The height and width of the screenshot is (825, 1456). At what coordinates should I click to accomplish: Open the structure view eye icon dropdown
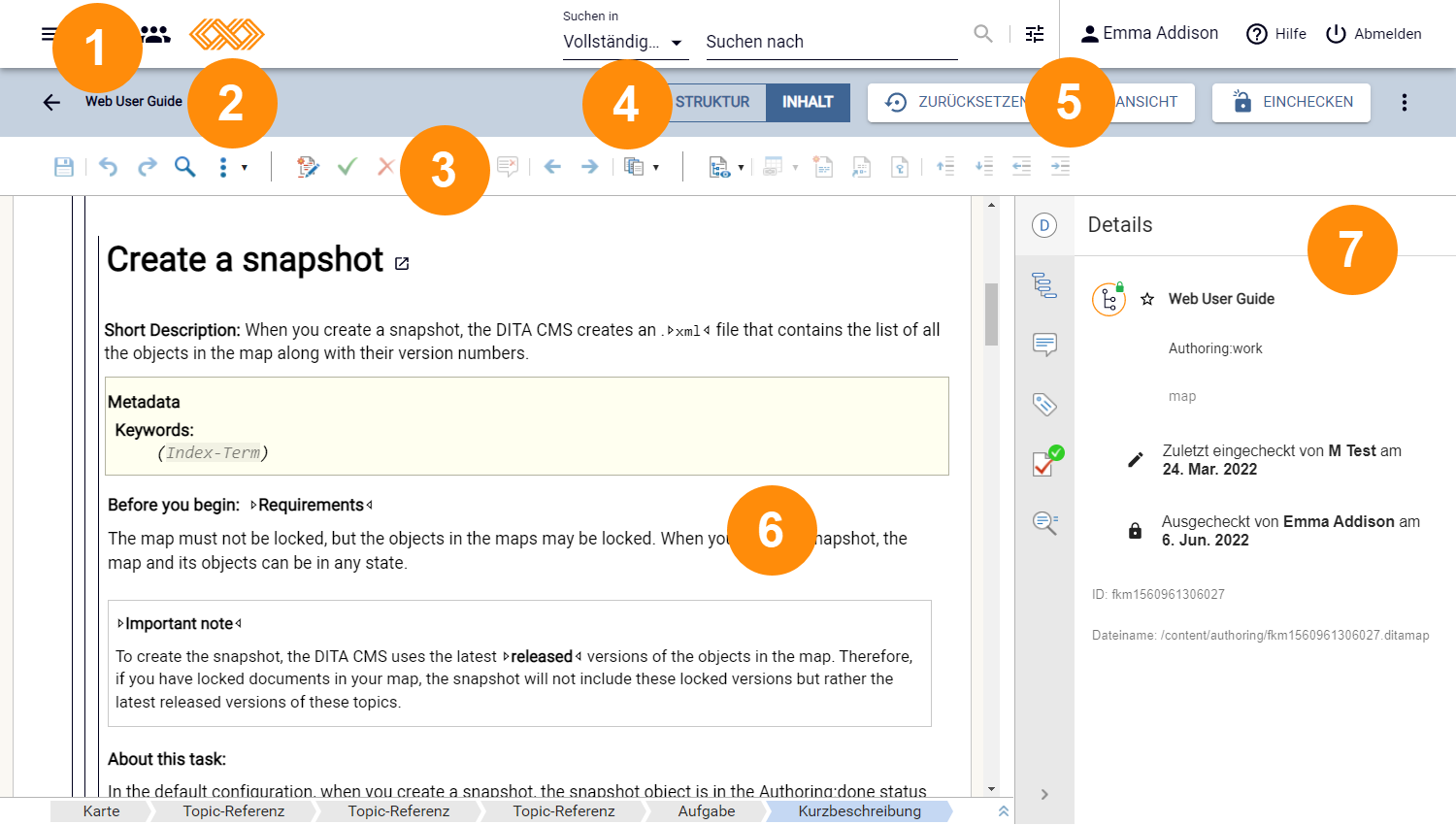[726, 167]
